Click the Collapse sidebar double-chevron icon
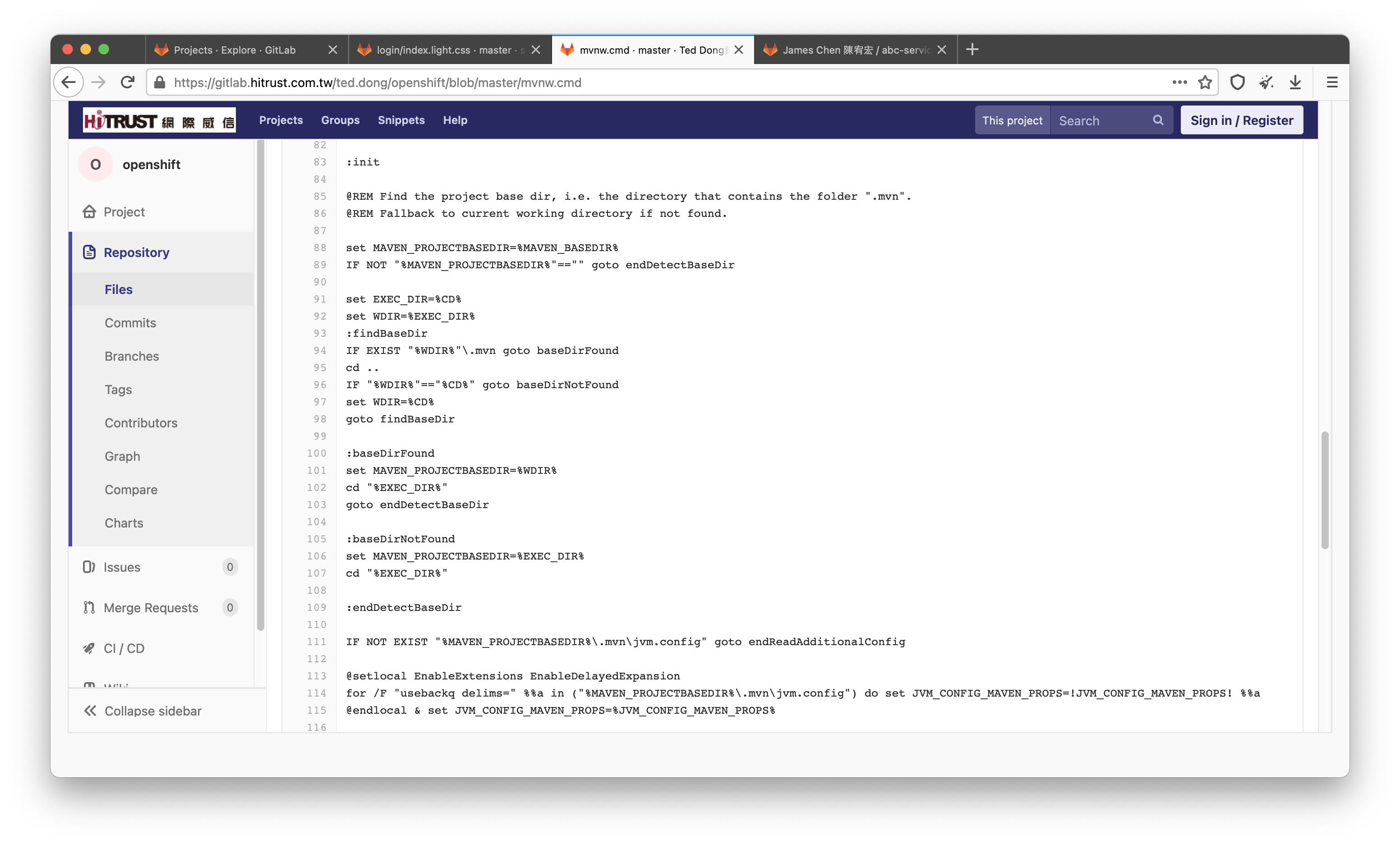Viewport: 1400px width, 844px height. coord(90,711)
